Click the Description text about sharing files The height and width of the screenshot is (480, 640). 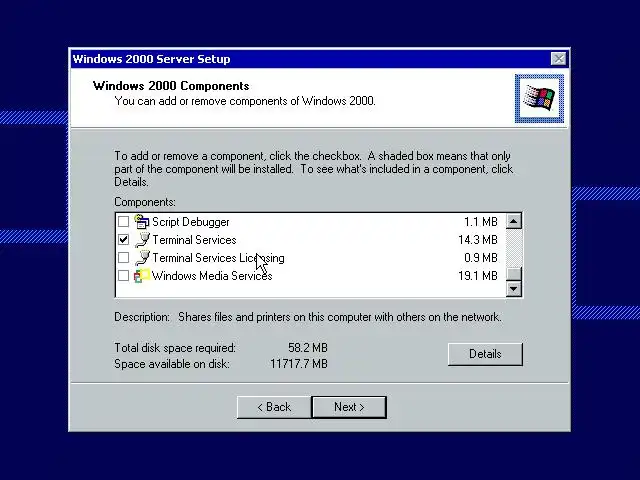340,317
